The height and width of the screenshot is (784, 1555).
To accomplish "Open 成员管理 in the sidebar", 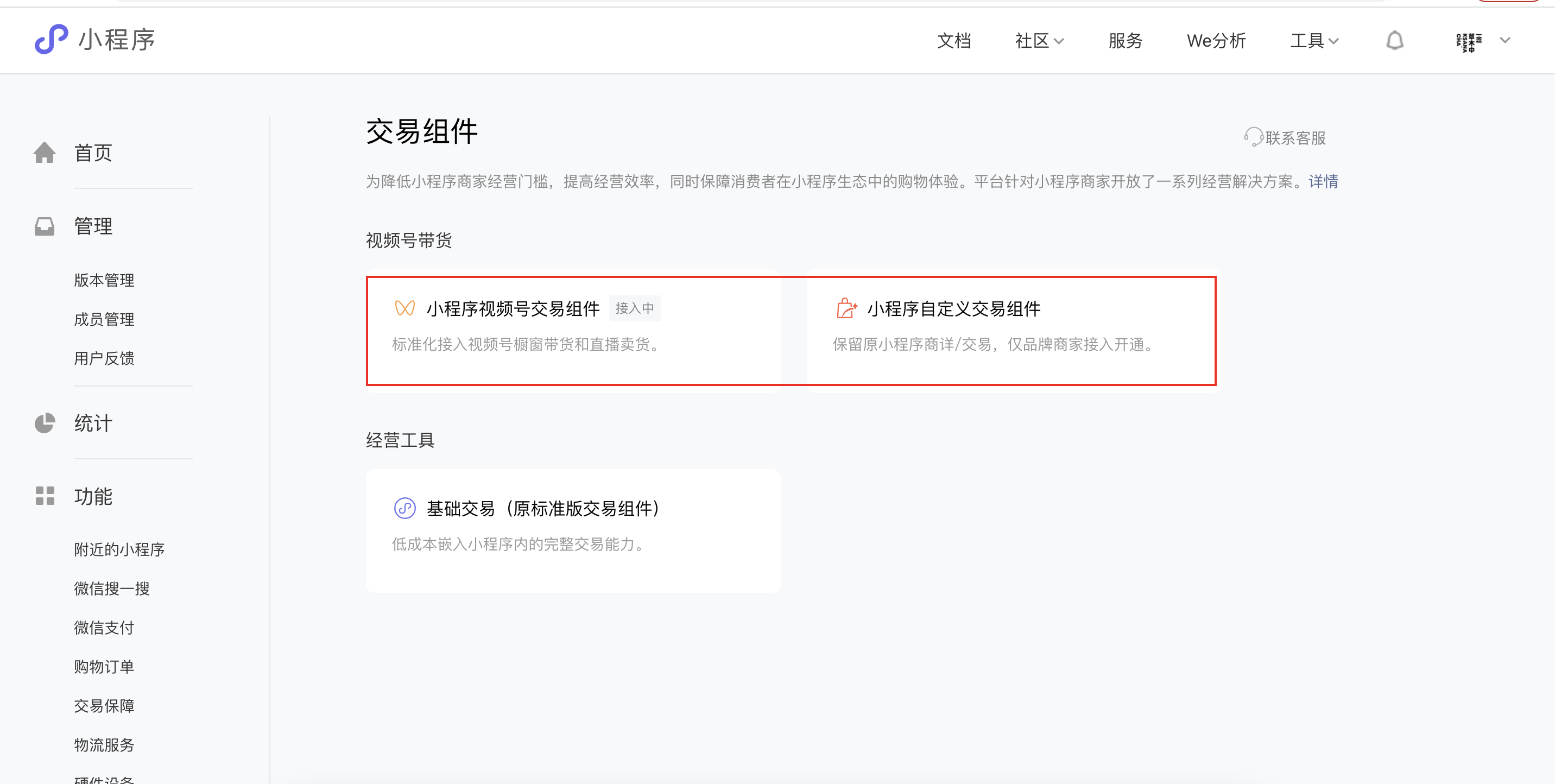I will [x=104, y=319].
